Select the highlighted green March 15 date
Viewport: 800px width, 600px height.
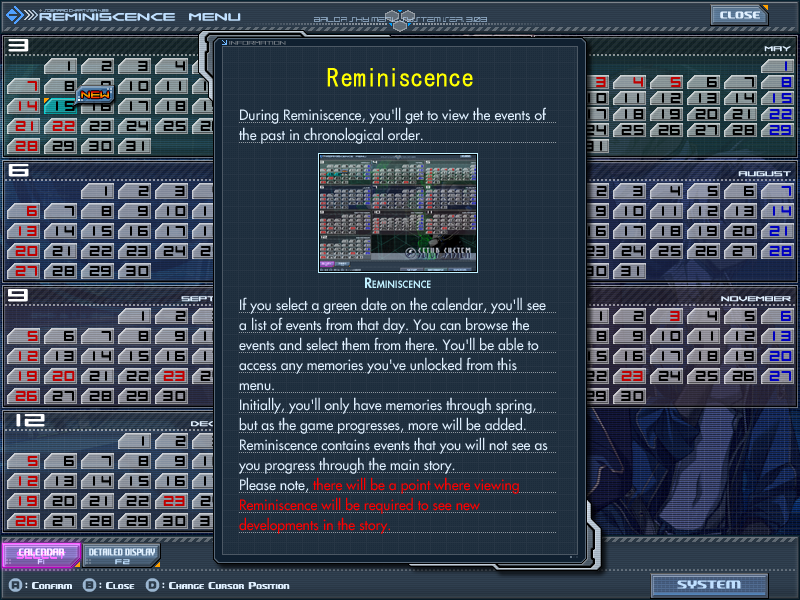click(60, 106)
